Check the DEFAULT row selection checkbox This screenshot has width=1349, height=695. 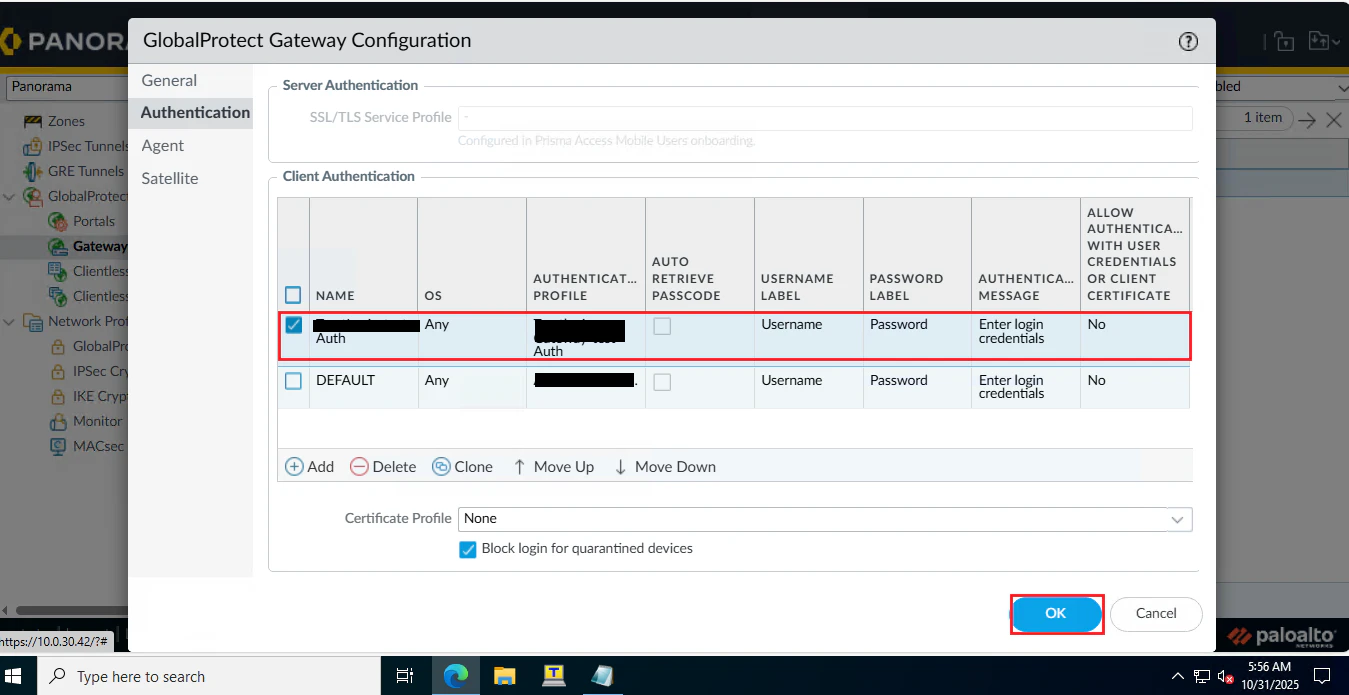pos(293,381)
